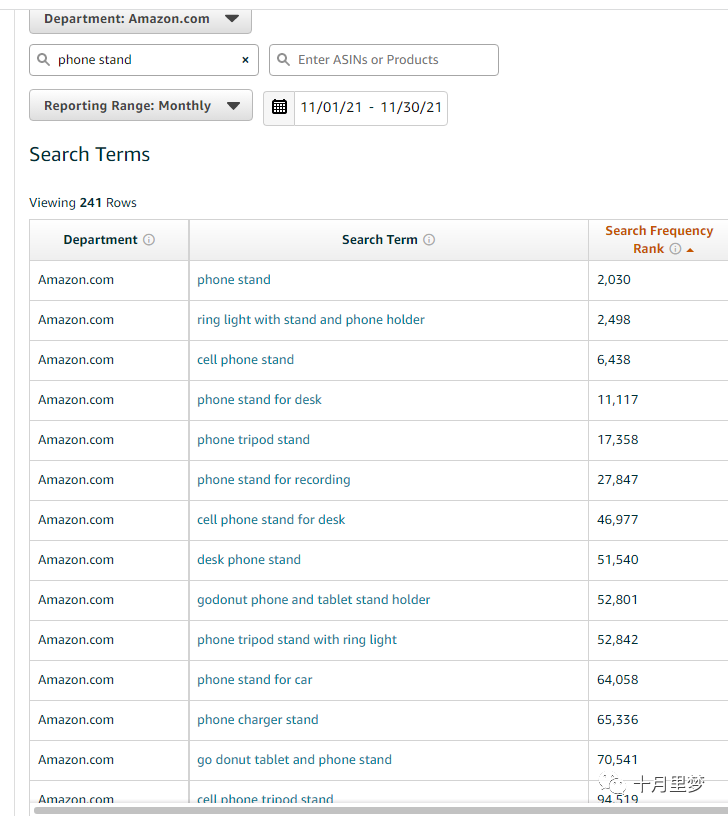Show info for Department column
Image resolution: width=728 pixels, height=816 pixels.
[x=149, y=240]
